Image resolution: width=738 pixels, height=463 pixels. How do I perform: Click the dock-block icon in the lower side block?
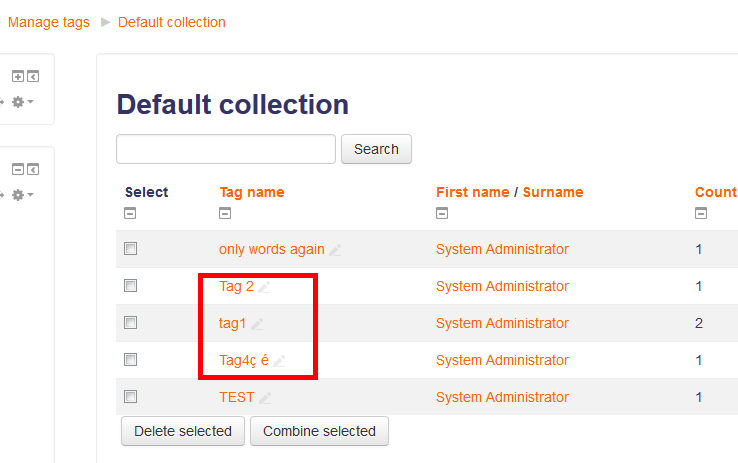33,169
